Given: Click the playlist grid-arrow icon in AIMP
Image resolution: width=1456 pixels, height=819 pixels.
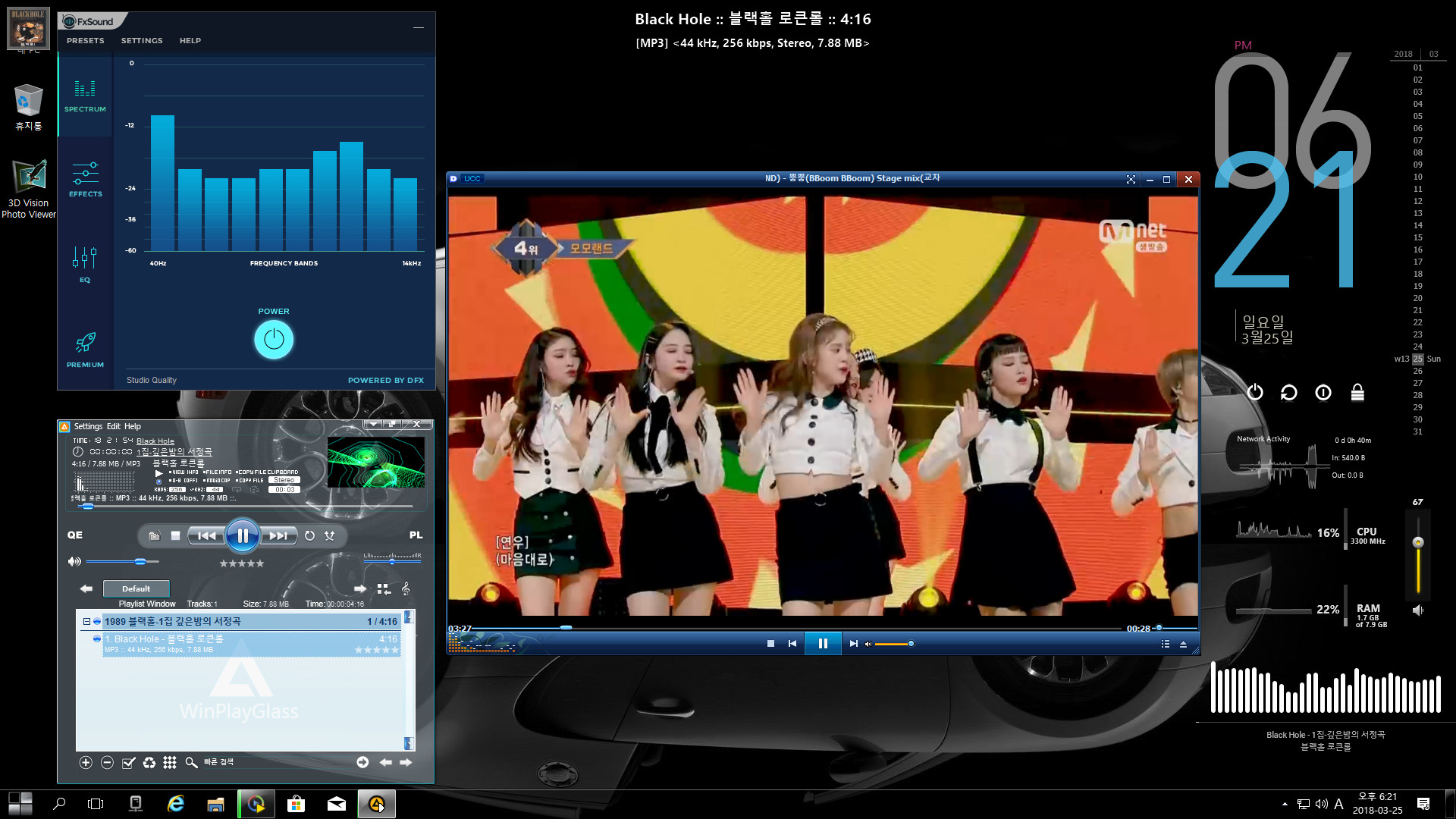Looking at the screenshot, I should click(384, 588).
